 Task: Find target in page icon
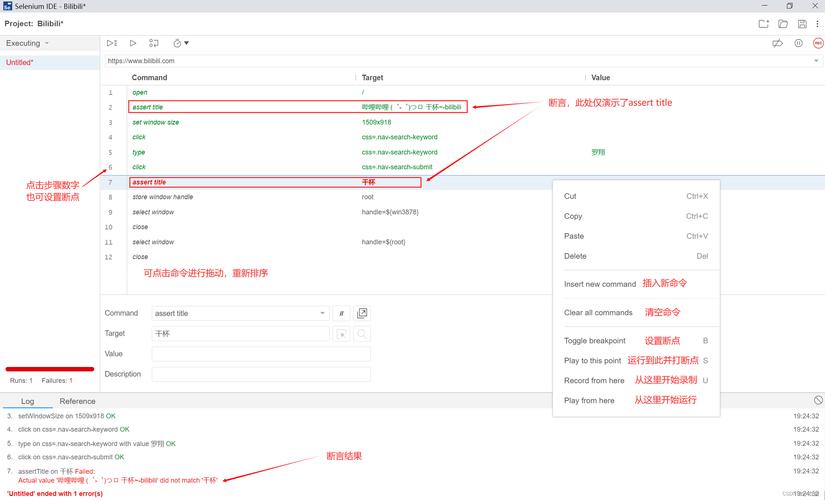click(x=362, y=334)
